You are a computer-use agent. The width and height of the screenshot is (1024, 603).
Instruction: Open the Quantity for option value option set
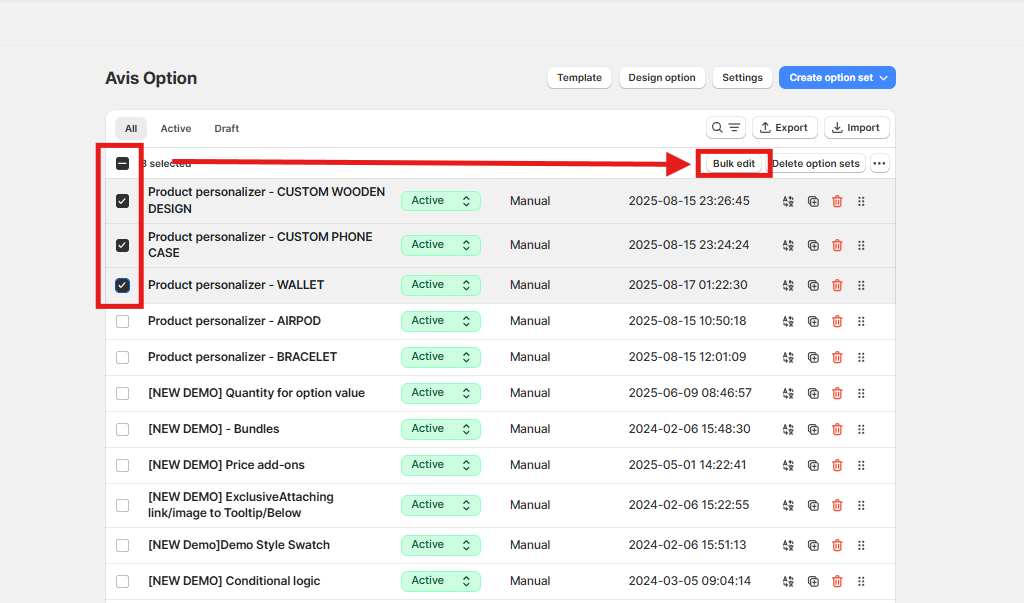point(256,393)
